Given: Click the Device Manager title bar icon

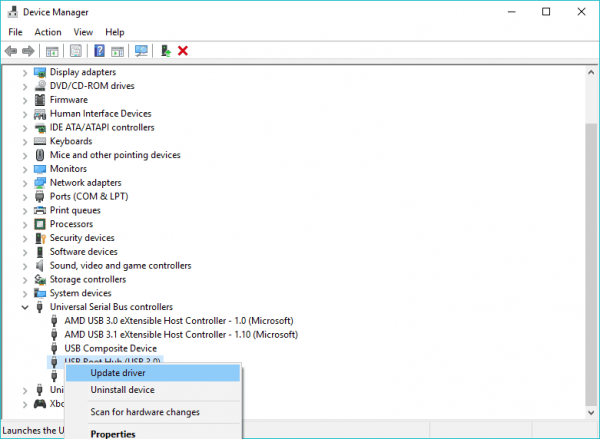Looking at the screenshot, I should click(13, 12).
